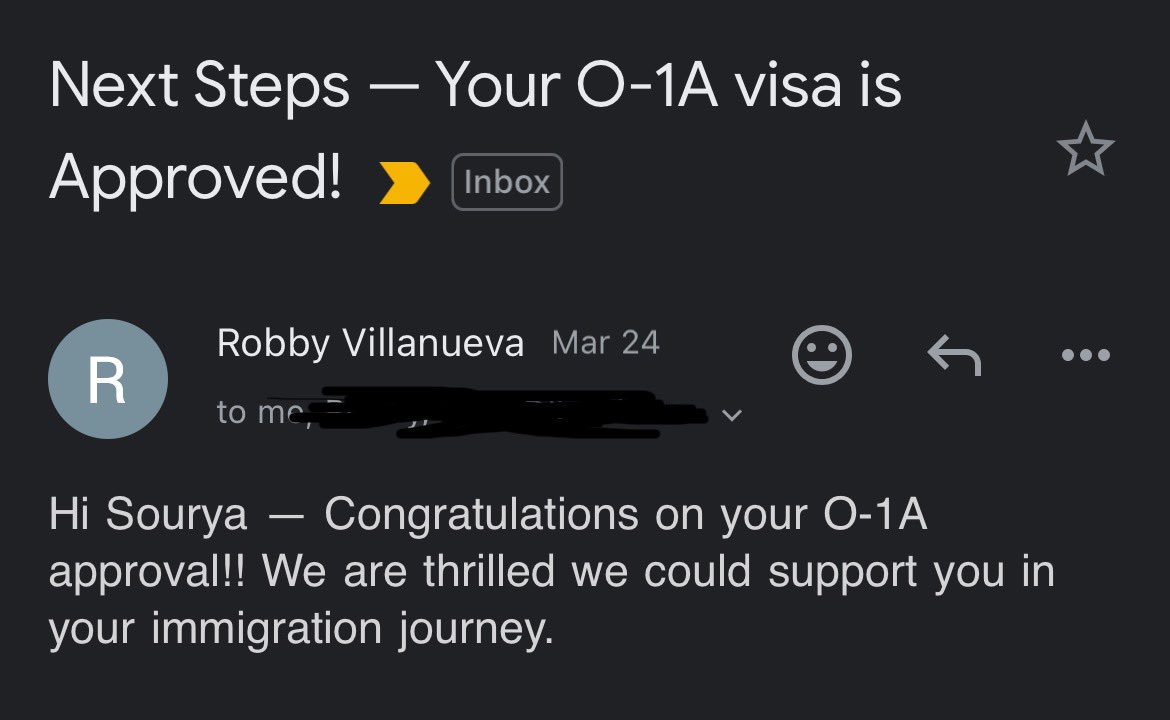The width and height of the screenshot is (1170, 720).
Task: Tap 'O-1A' in the body's first line
Action: pyautogui.click(x=875, y=515)
